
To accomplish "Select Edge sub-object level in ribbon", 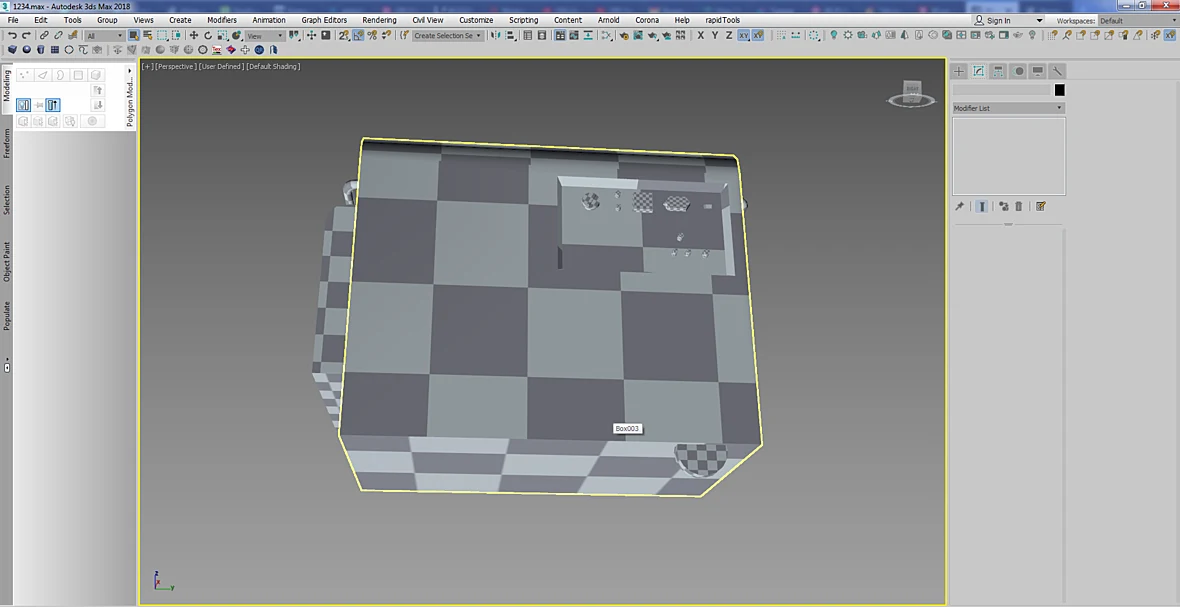I will tap(42, 74).
